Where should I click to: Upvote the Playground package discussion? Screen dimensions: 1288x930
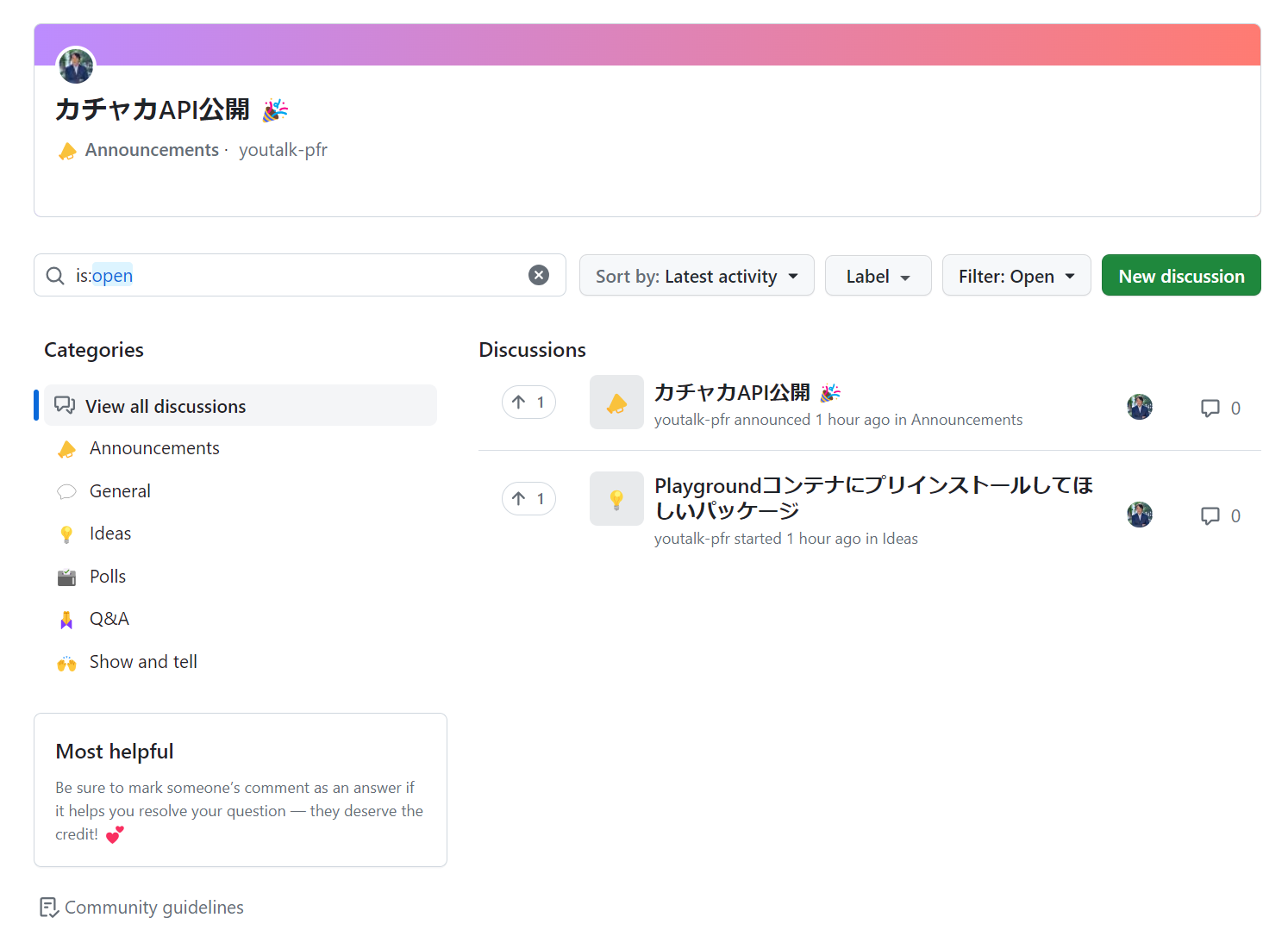(528, 499)
